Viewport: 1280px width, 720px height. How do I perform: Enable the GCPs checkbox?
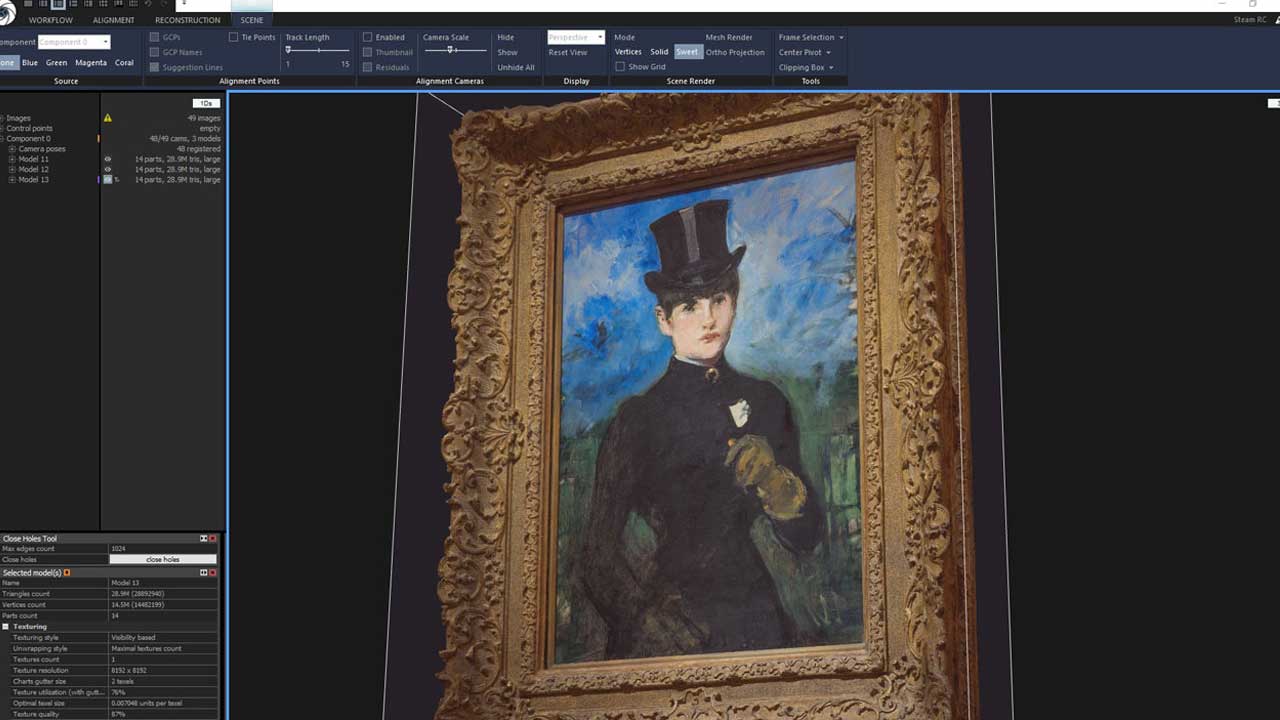pyautogui.click(x=155, y=37)
